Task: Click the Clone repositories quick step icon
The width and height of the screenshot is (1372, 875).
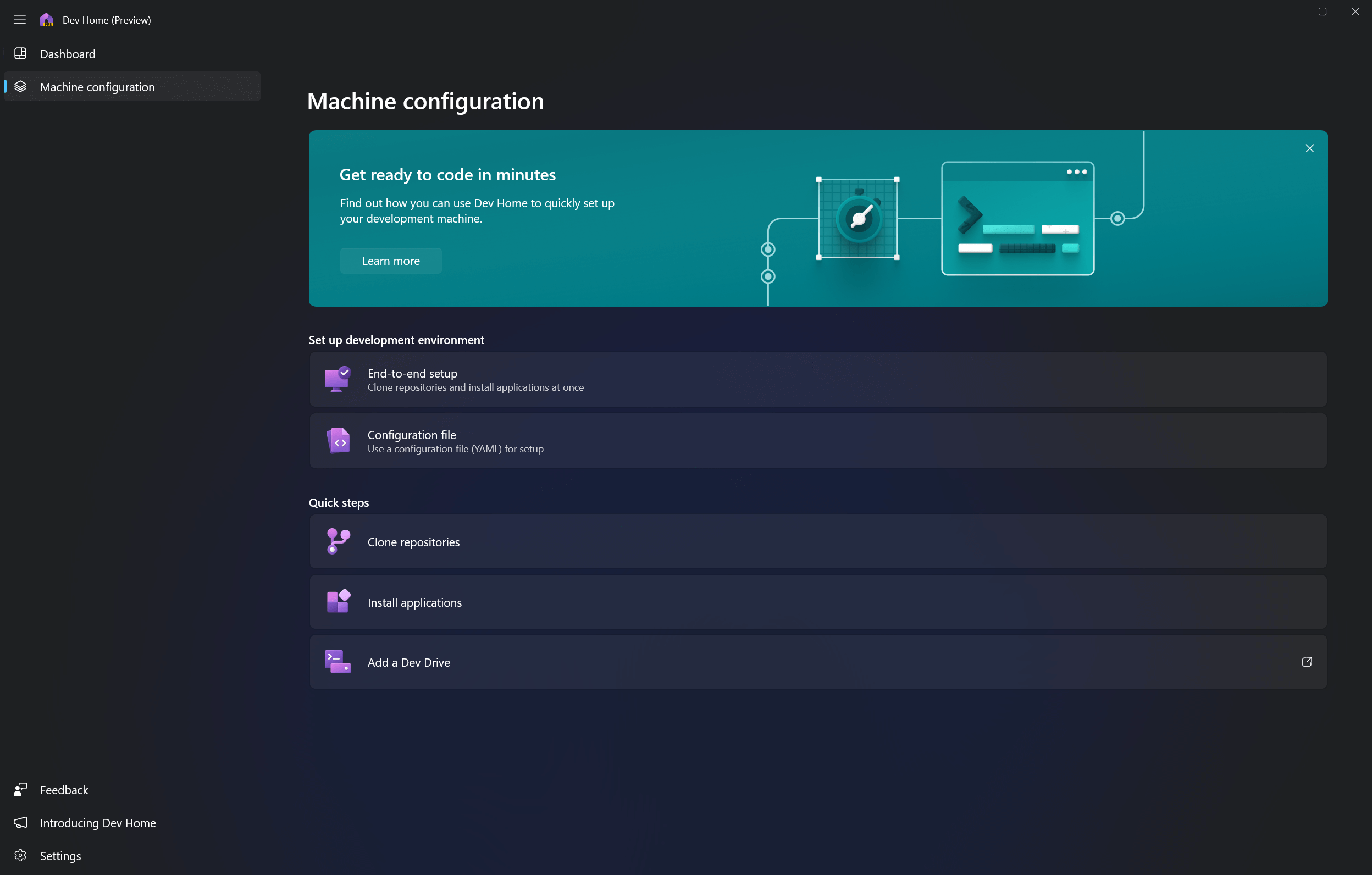Action: pyautogui.click(x=337, y=541)
